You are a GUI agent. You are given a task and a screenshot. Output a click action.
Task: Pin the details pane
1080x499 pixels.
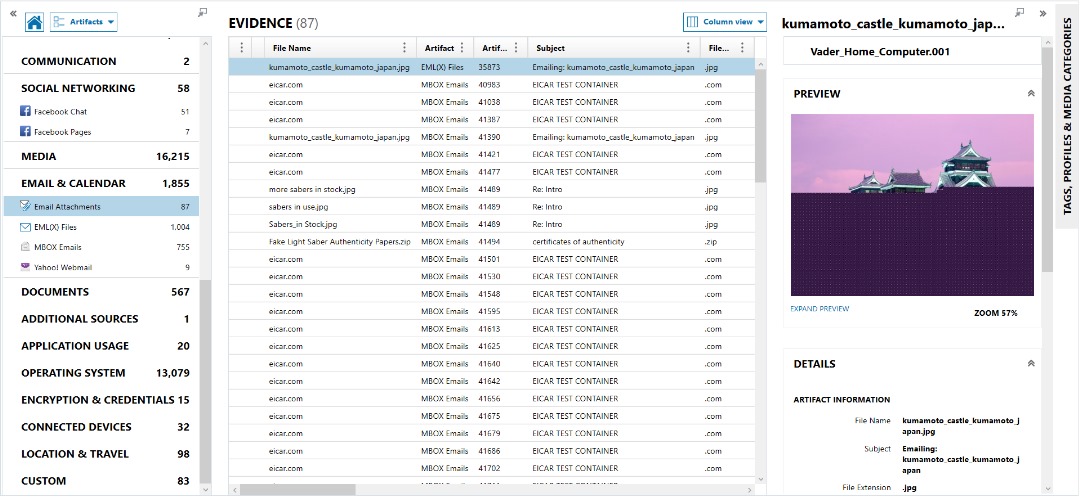click(1020, 12)
